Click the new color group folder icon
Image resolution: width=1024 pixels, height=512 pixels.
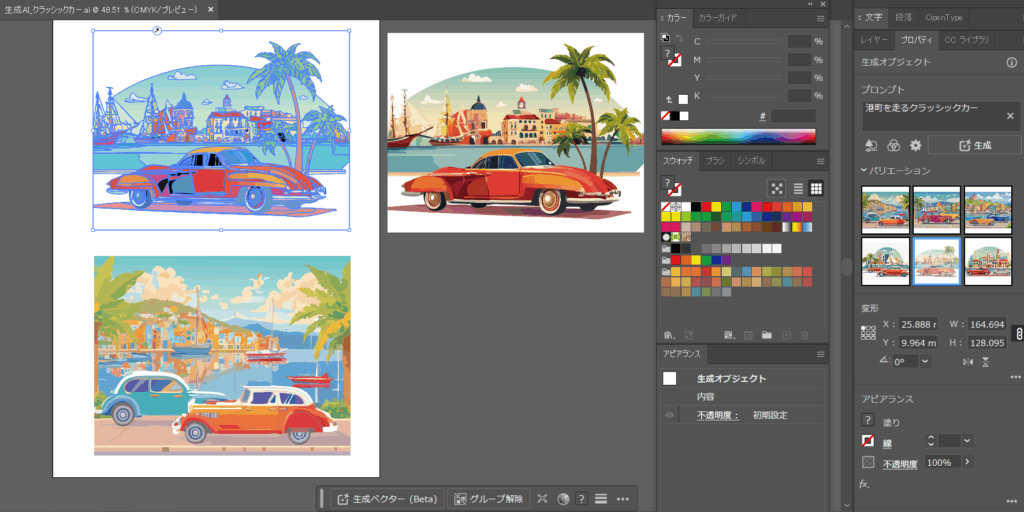(766, 334)
